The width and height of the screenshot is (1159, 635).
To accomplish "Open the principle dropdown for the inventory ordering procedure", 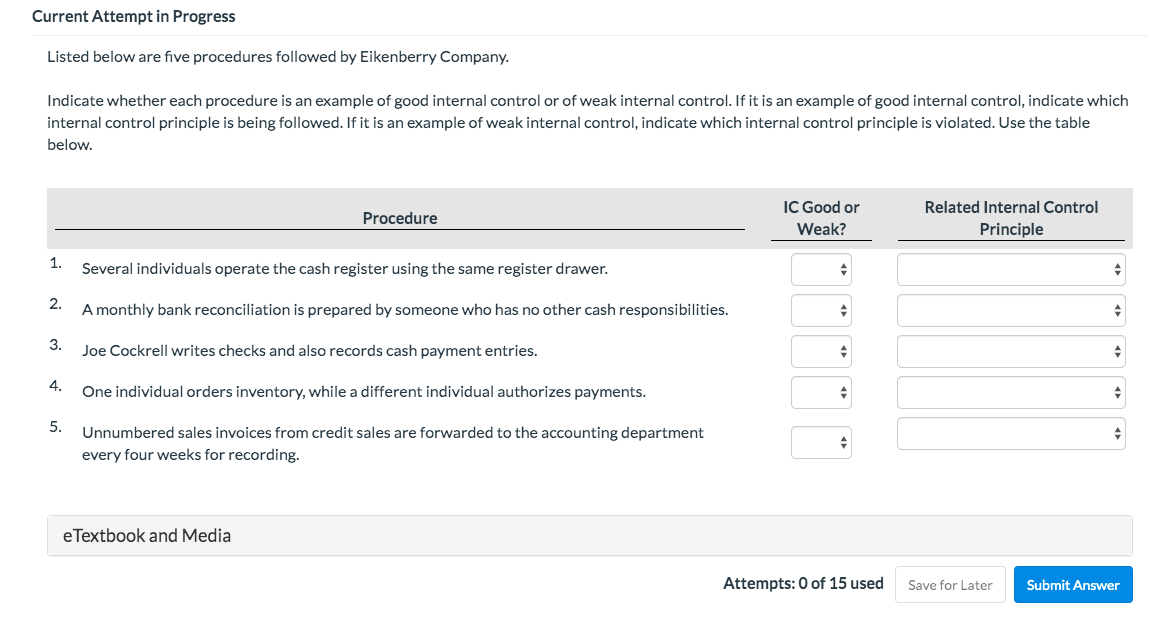I will click(1010, 392).
